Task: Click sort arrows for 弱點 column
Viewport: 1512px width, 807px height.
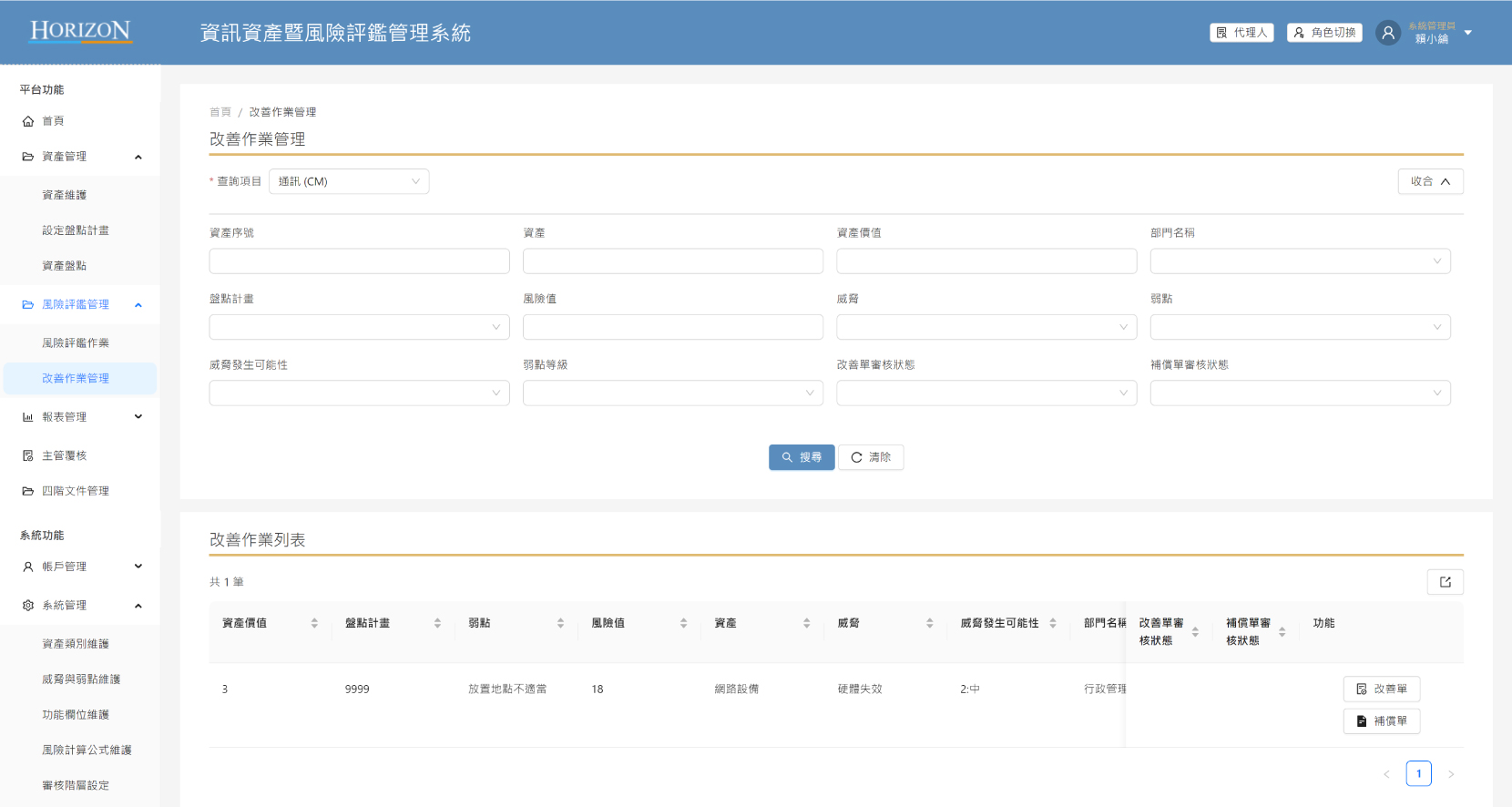Action: tap(560, 623)
